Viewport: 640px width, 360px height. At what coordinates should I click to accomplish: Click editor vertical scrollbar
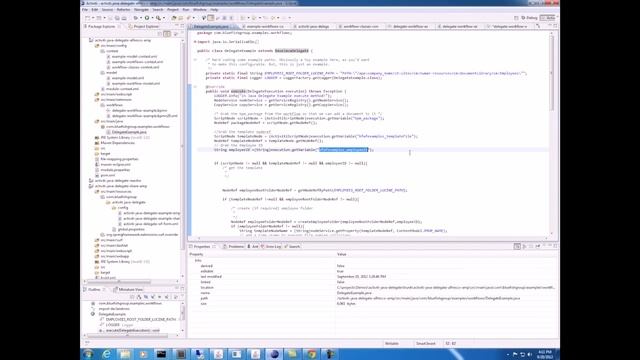pos(551,73)
